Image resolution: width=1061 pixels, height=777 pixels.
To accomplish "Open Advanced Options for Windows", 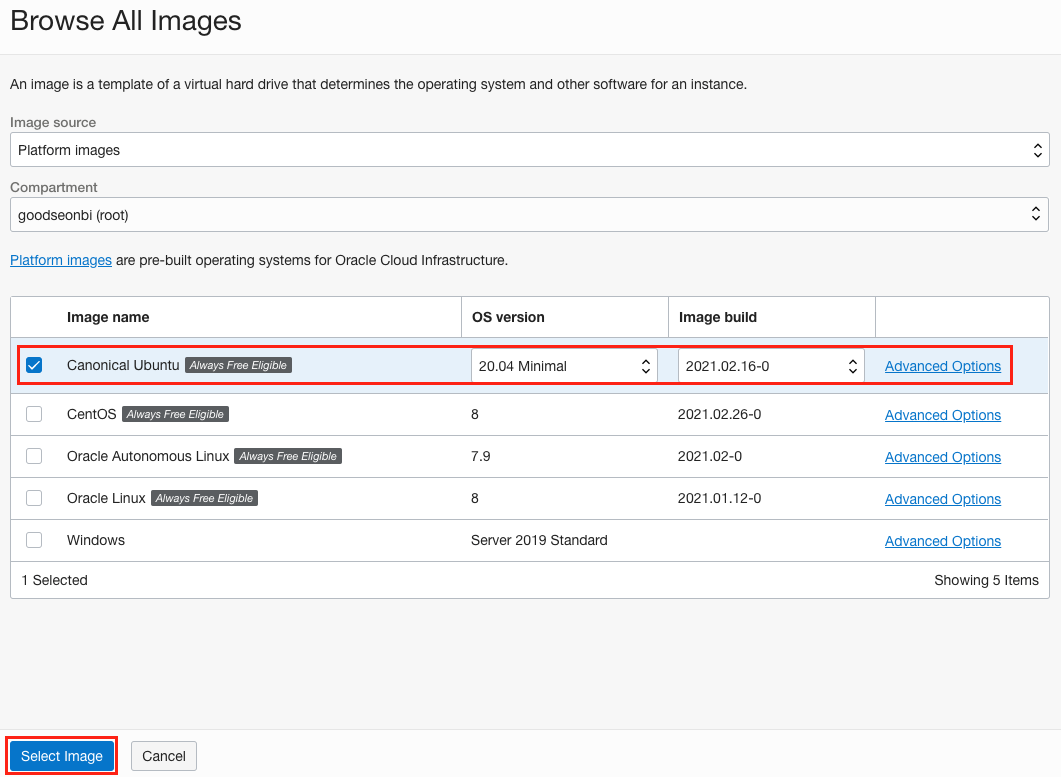I will pyautogui.click(x=943, y=541).
